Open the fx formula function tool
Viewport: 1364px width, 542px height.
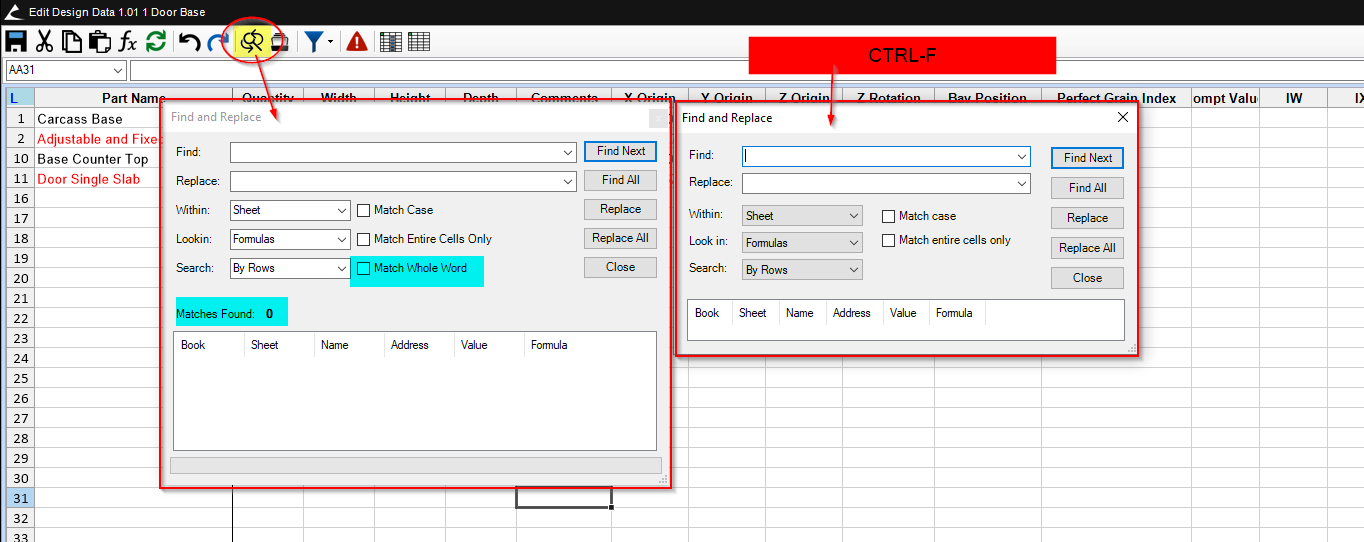tap(128, 41)
